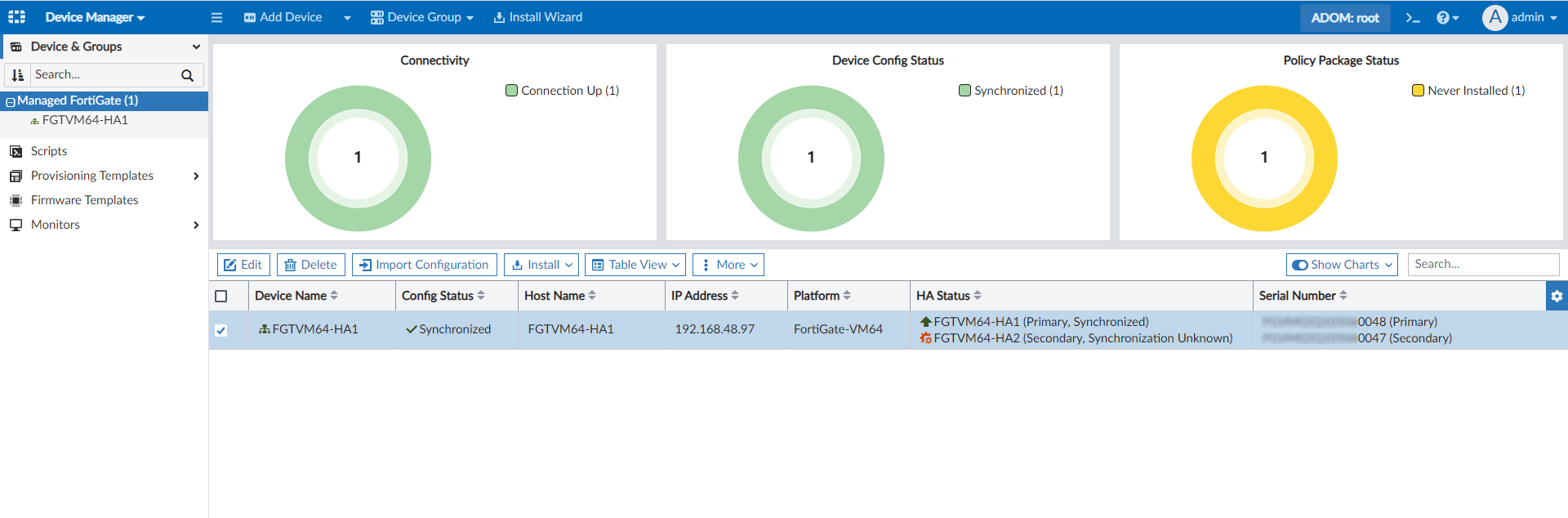Open the Table View dropdown
The height and width of the screenshot is (518, 1568).
635,265
